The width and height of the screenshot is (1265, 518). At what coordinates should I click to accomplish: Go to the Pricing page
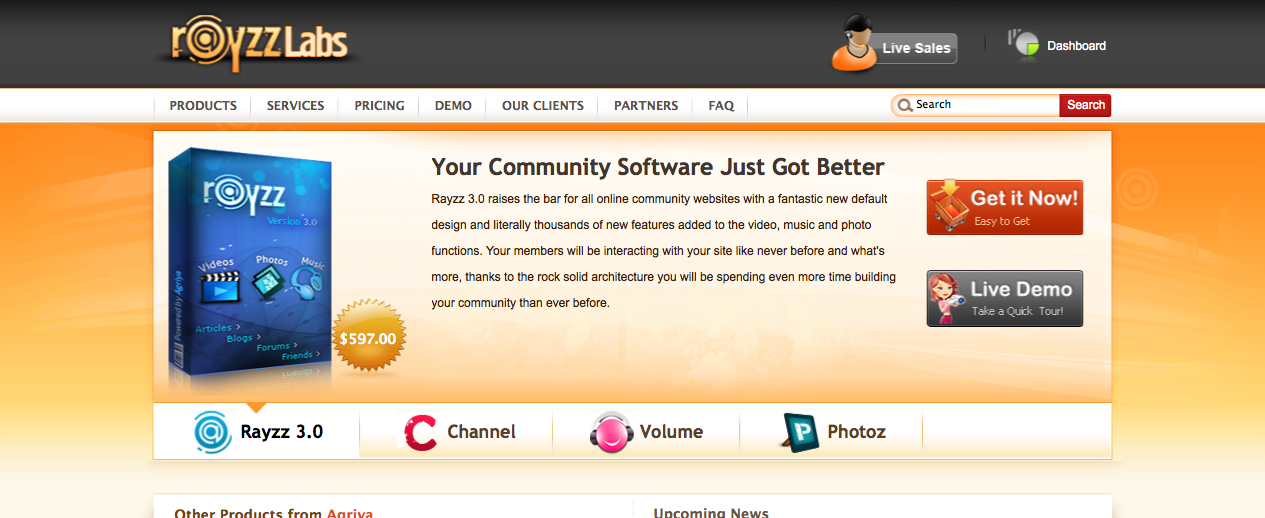(379, 105)
